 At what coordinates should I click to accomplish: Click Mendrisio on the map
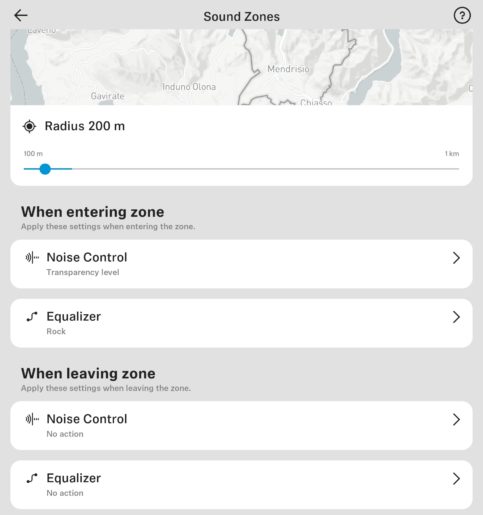[288, 69]
